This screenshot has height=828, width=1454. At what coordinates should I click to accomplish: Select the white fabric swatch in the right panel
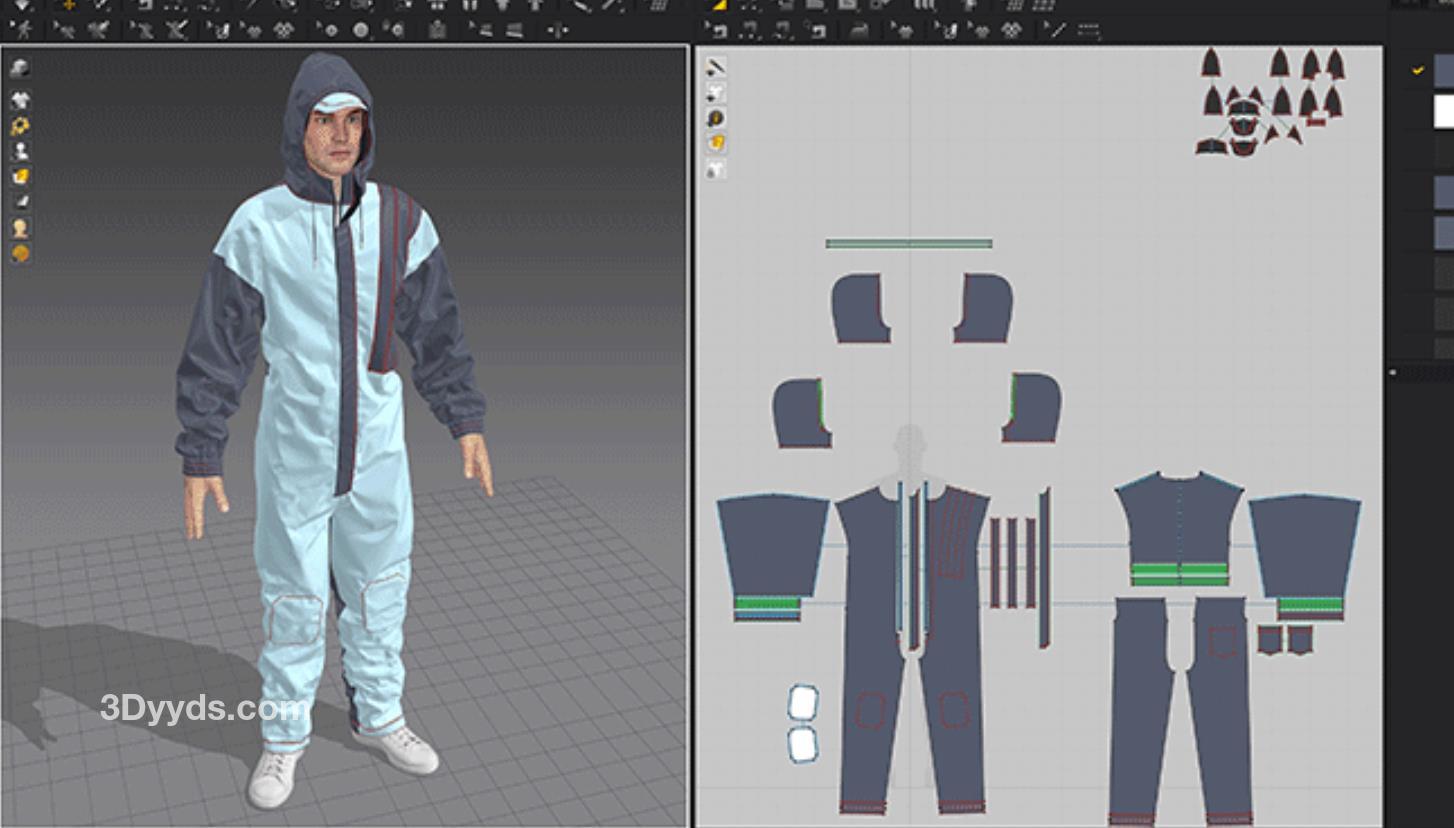pyautogui.click(x=1443, y=111)
